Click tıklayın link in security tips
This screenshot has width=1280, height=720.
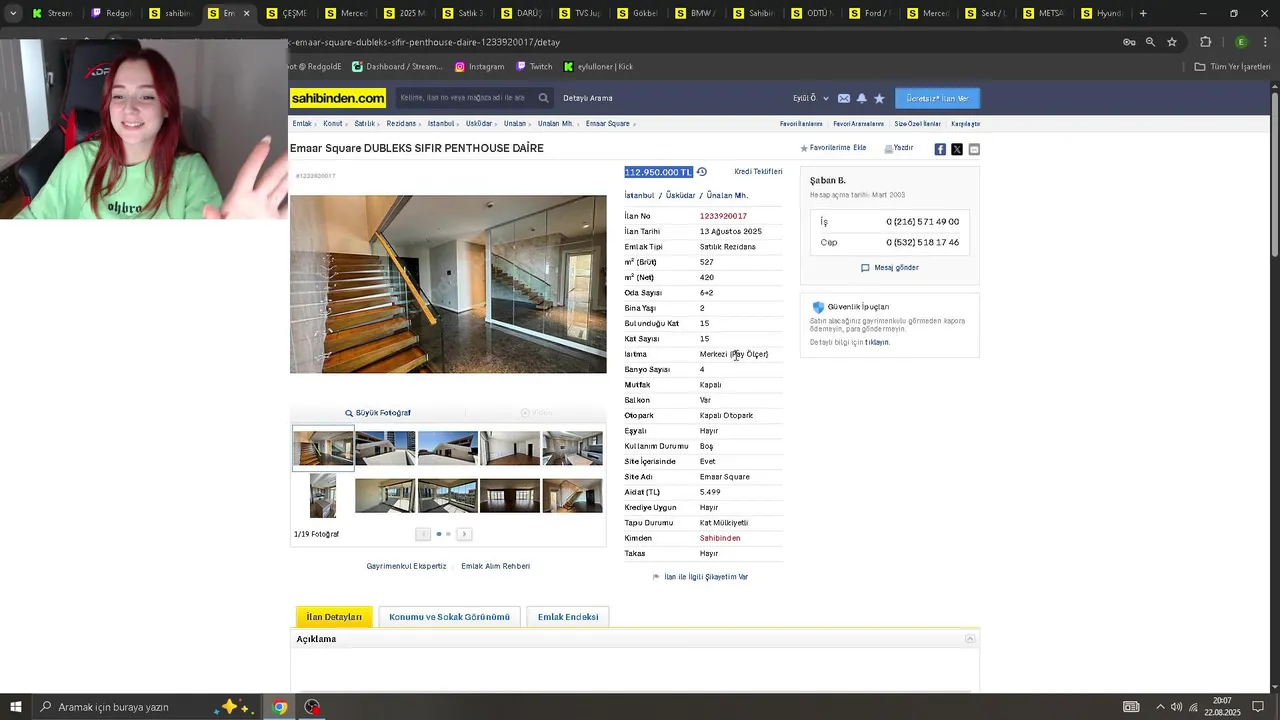coord(877,343)
